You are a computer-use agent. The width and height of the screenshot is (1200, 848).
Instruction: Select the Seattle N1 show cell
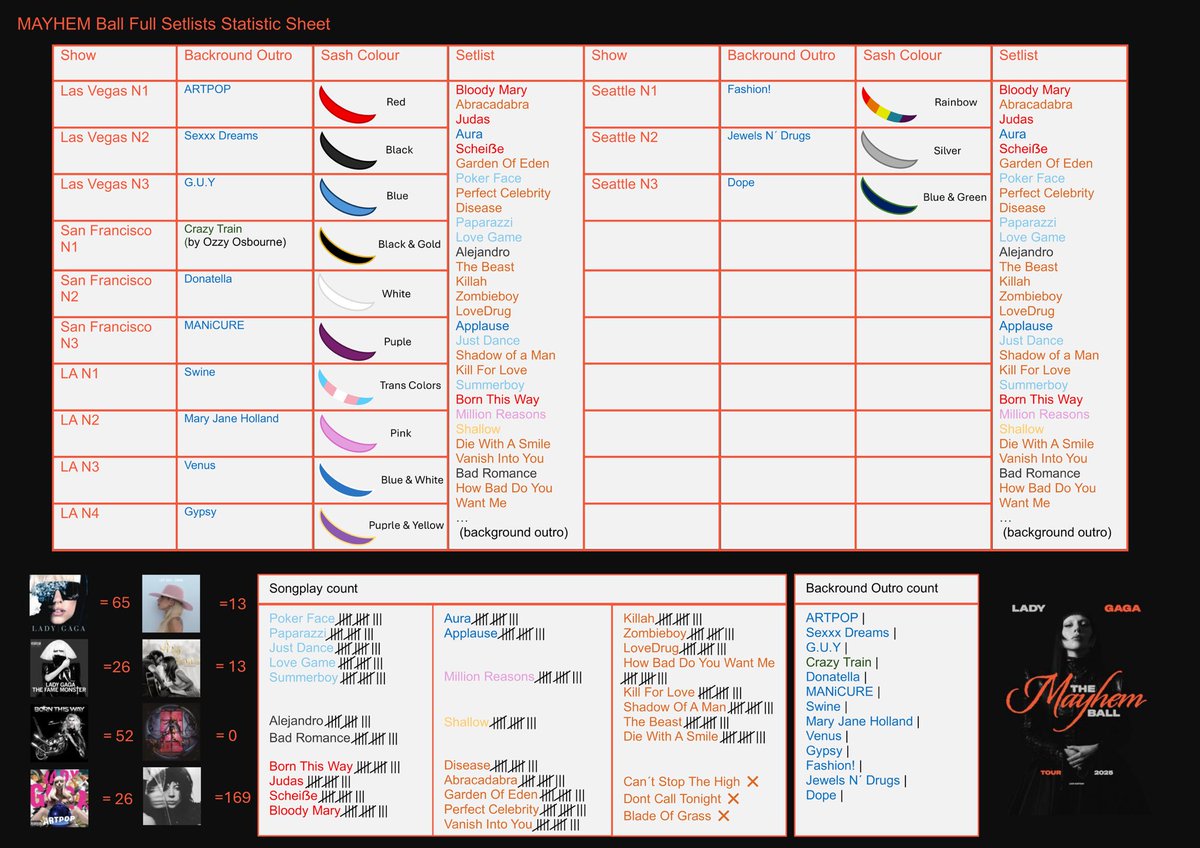pos(652,104)
